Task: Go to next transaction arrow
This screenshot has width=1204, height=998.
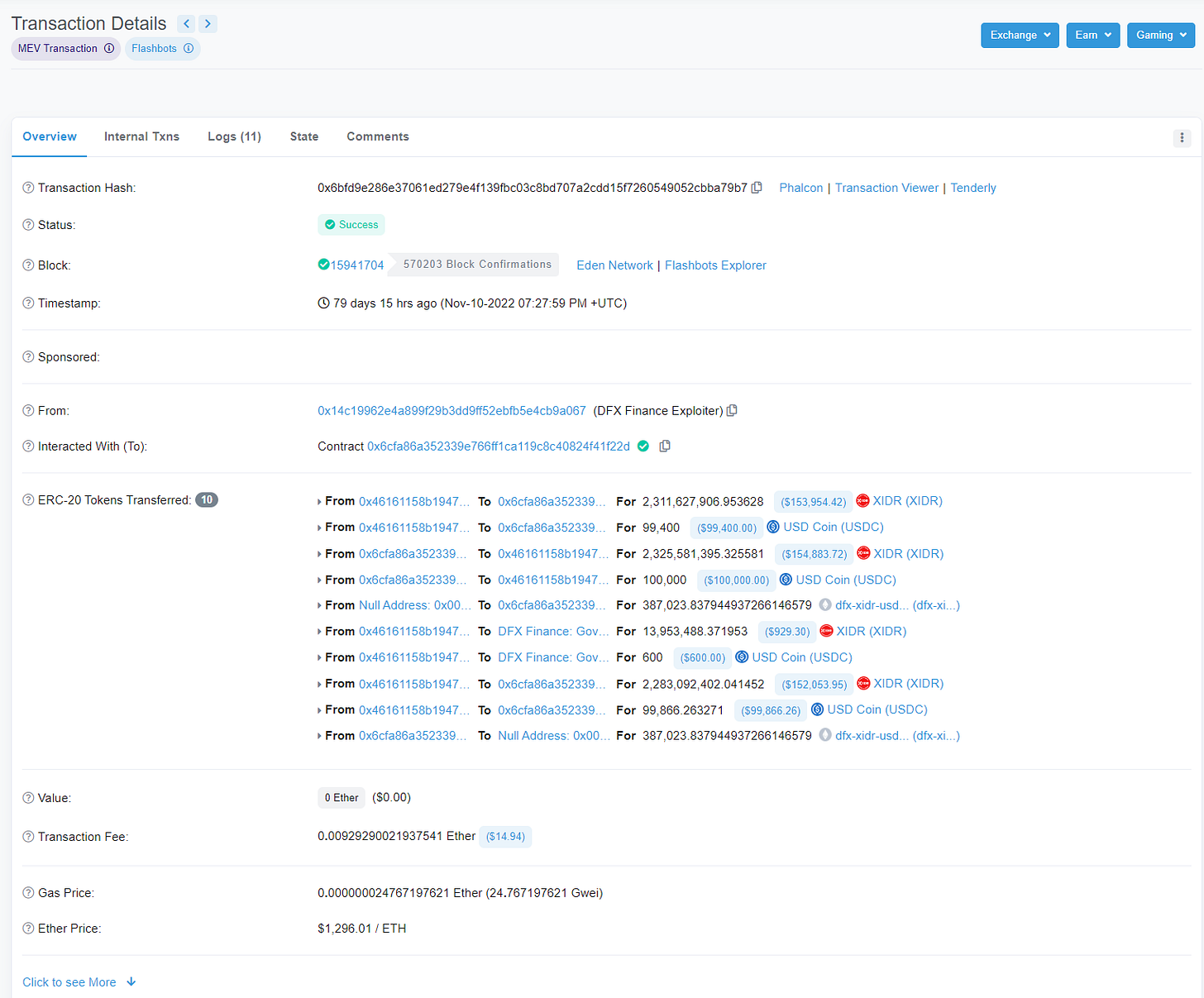Action: [x=208, y=24]
